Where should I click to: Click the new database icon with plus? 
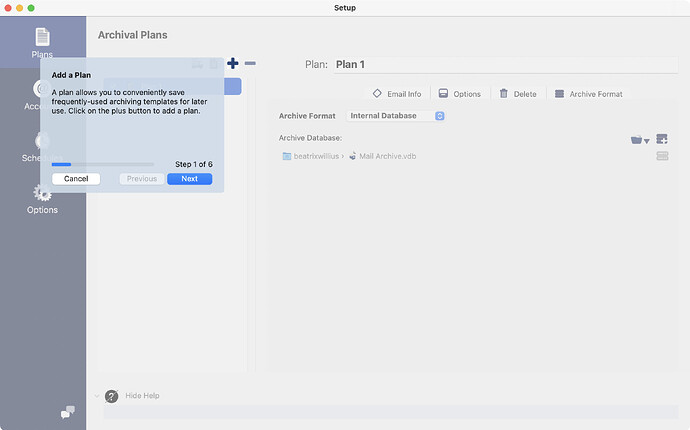point(662,139)
